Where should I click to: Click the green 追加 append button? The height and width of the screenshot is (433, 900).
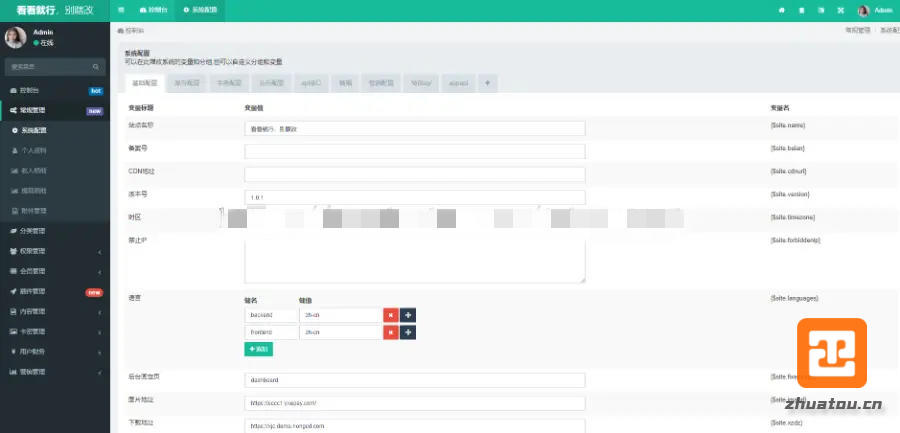point(258,349)
